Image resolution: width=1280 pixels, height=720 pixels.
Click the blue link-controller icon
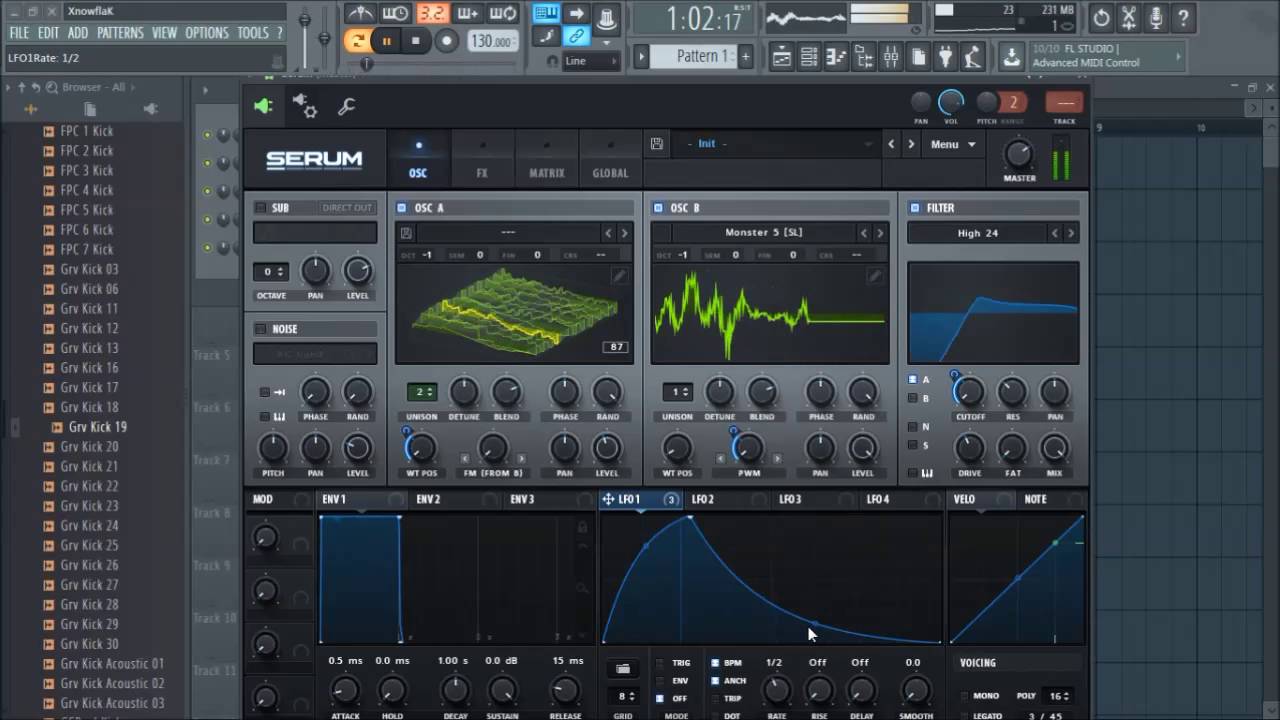pyautogui.click(x=576, y=36)
